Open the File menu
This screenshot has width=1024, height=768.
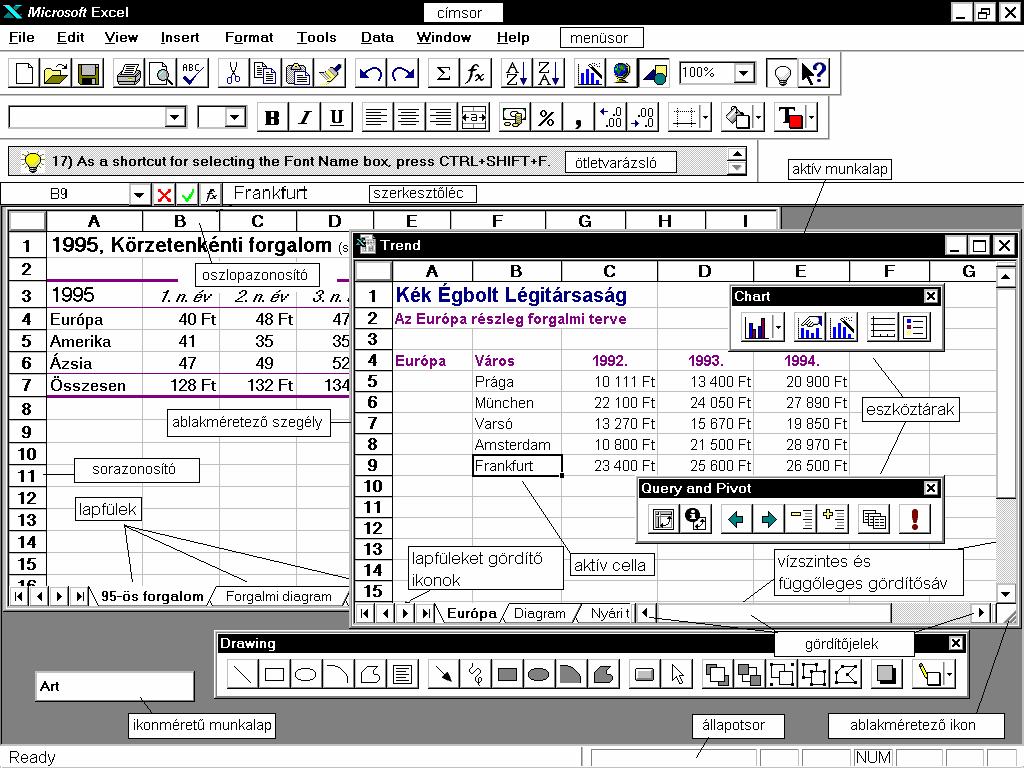pyautogui.click(x=22, y=37)
